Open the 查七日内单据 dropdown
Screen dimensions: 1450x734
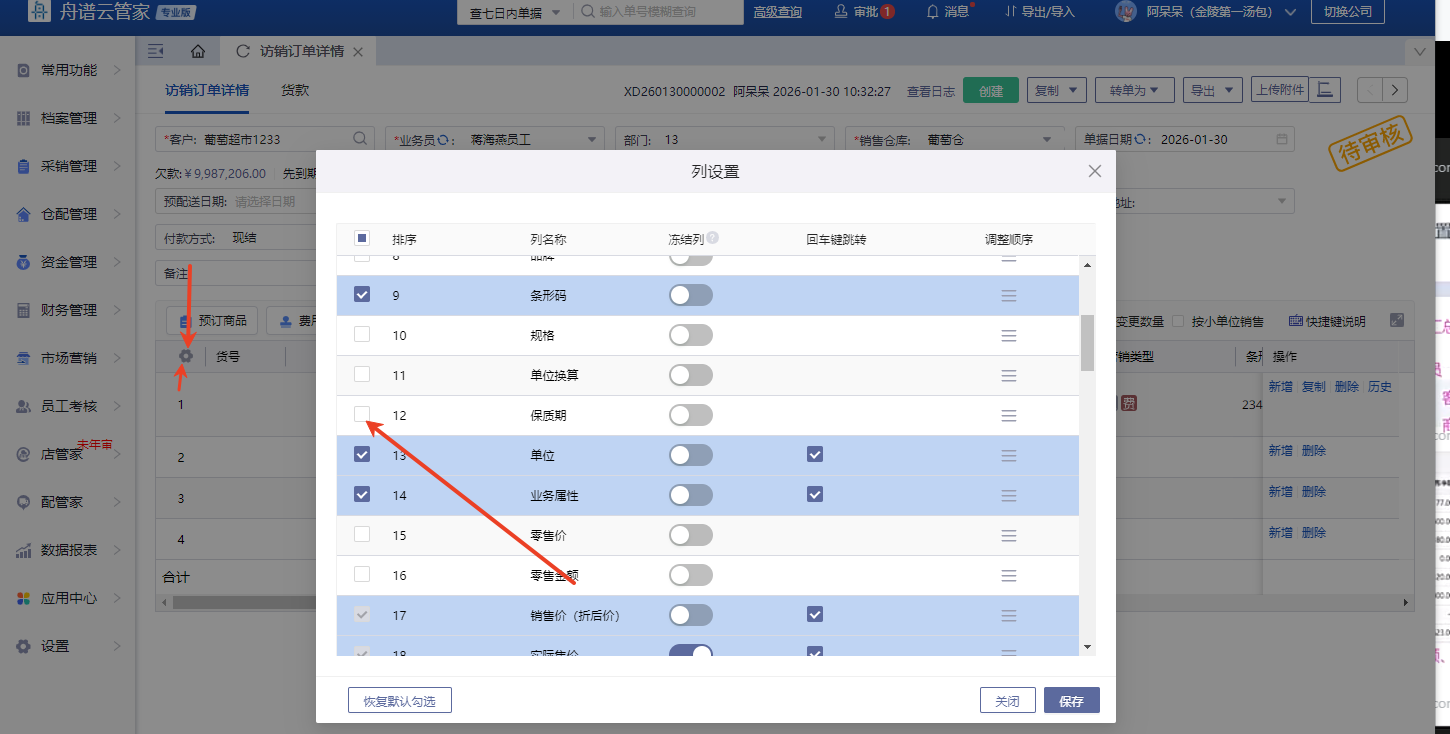click(x=513, y=12)
